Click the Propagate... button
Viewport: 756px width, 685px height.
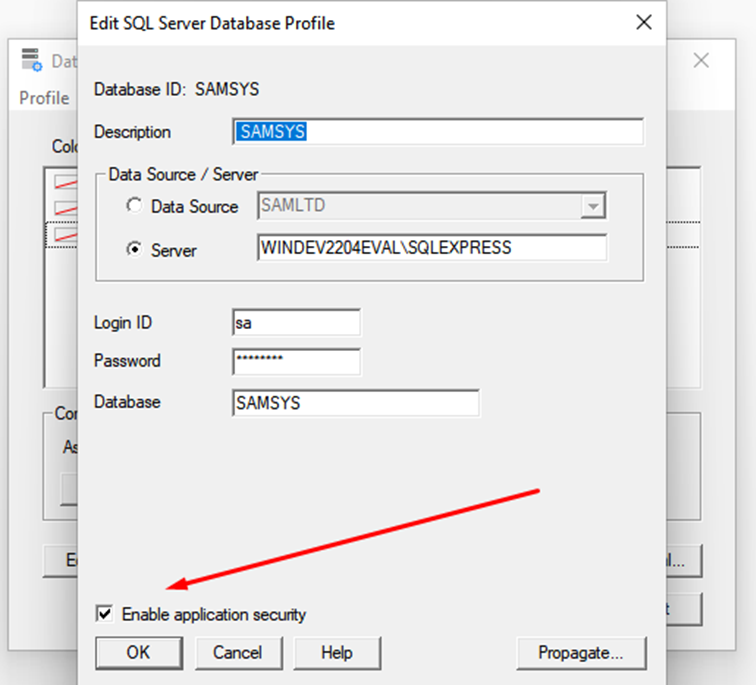[581, 653]
